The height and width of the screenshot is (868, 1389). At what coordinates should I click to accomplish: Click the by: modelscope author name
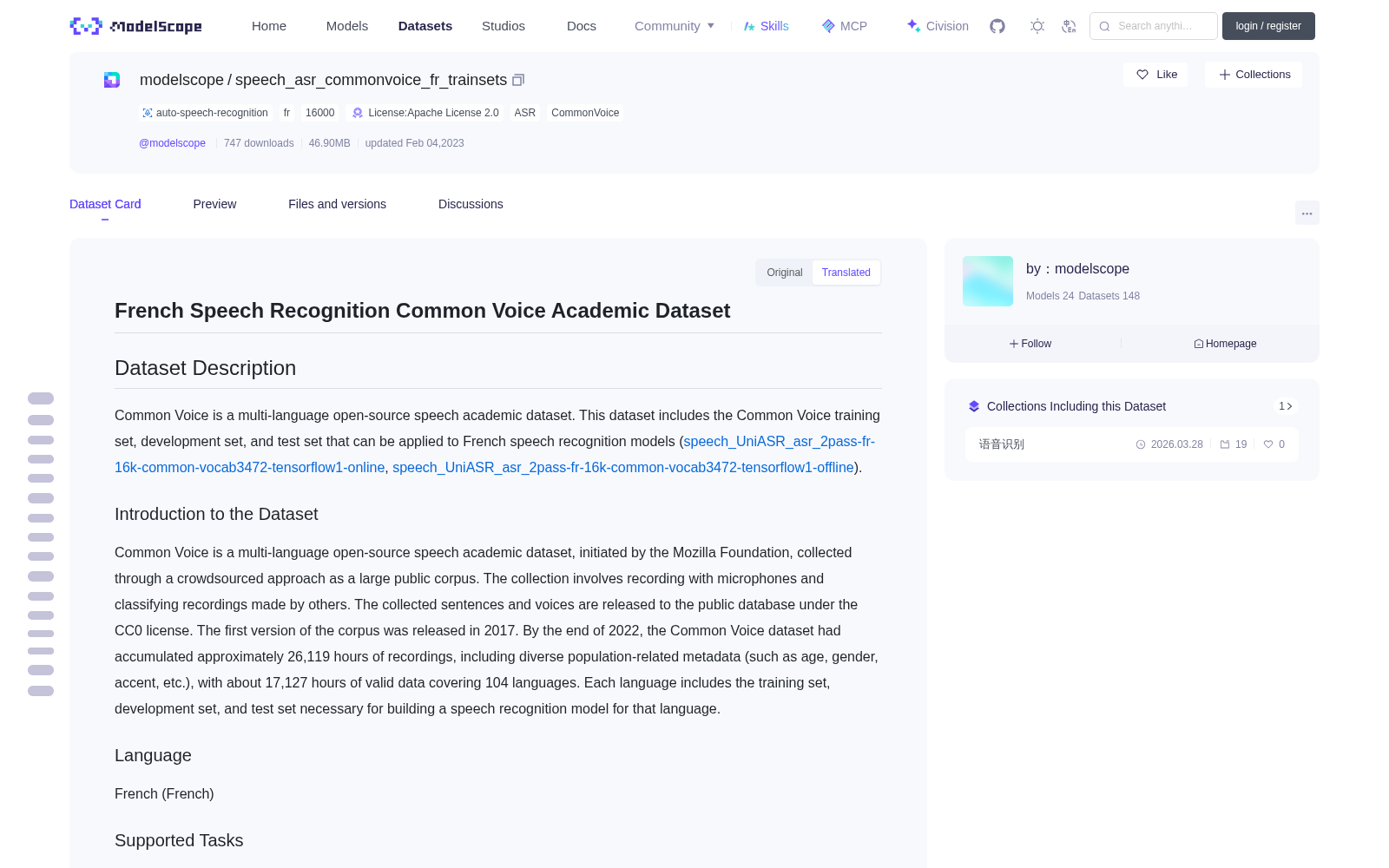(1077, 269)
